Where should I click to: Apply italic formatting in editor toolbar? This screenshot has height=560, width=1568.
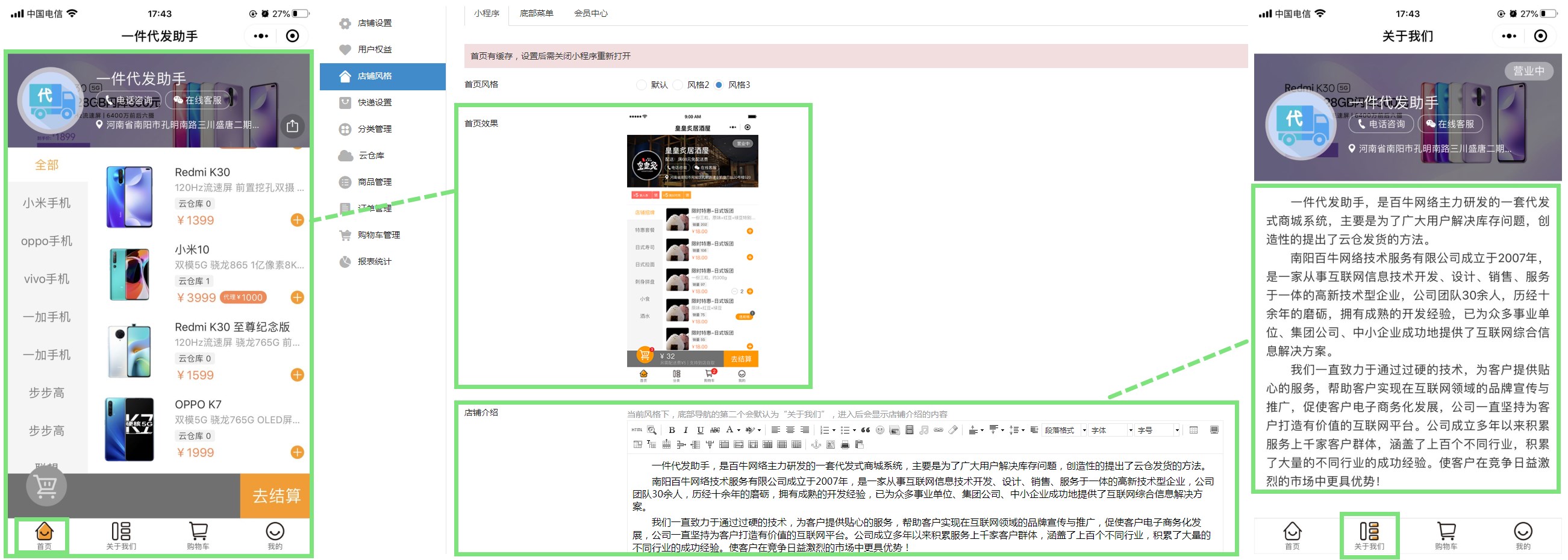[686, 430]
